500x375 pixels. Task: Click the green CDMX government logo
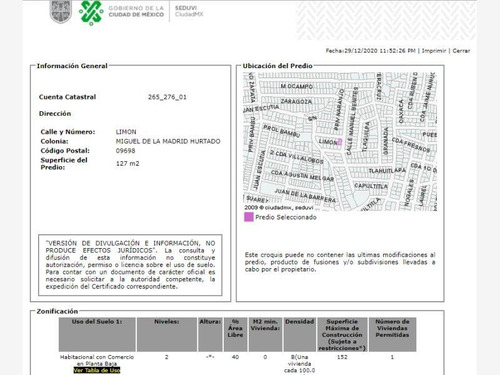(x=91, y=13)
